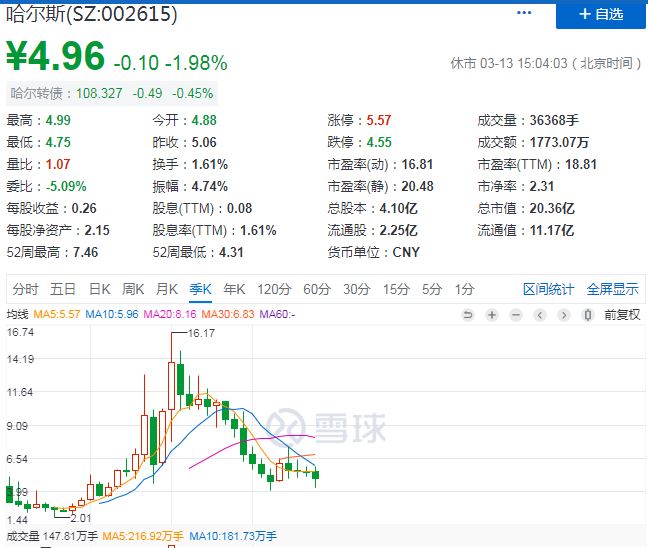
Task: Click the current price ¥4.96
Action: pos(55,56)
